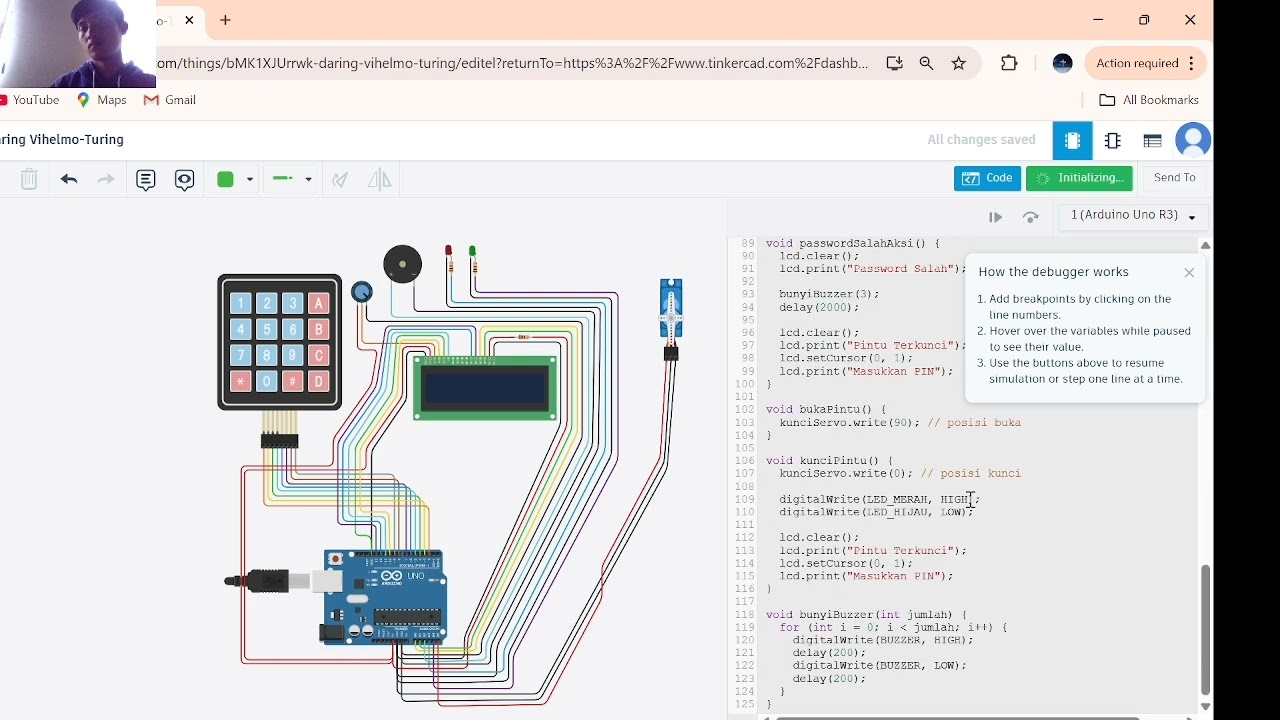Open Gmail bookmark

[x=170, y=100]
